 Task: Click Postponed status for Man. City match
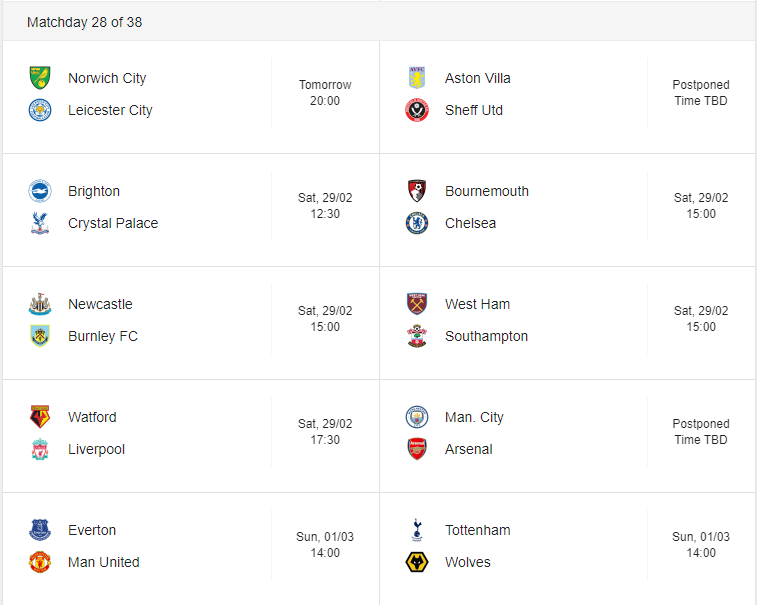(x=701, y=423)
